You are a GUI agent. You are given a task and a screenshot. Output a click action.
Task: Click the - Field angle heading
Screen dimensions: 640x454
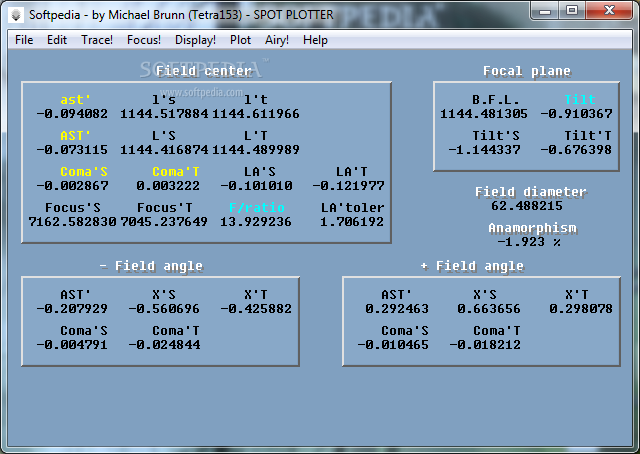(x=151, y=266)
